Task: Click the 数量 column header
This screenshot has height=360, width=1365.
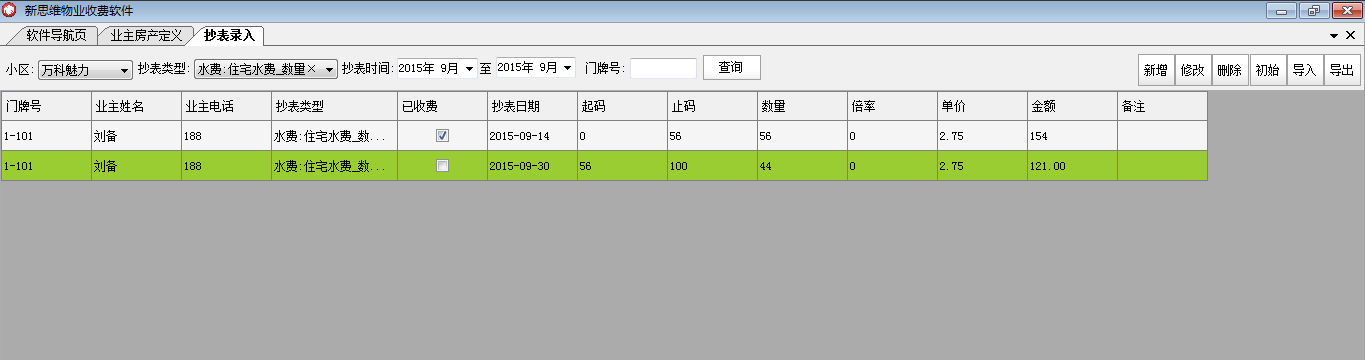Action: tap(802, 106)
